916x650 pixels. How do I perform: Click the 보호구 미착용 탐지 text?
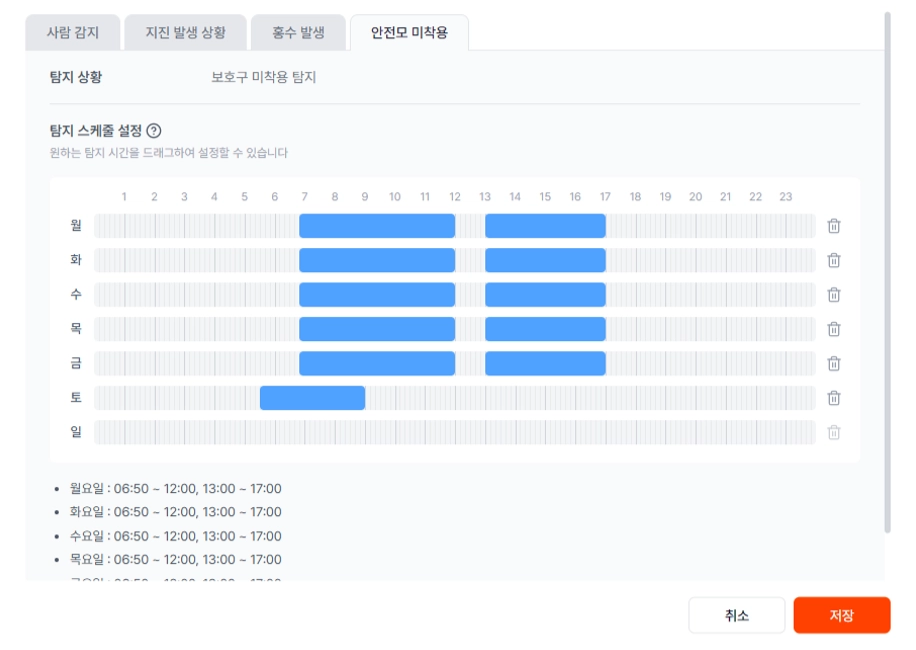click(263, 77)
